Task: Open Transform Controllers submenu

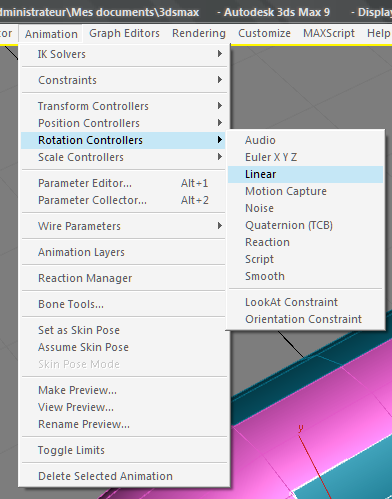Action: 124,106
